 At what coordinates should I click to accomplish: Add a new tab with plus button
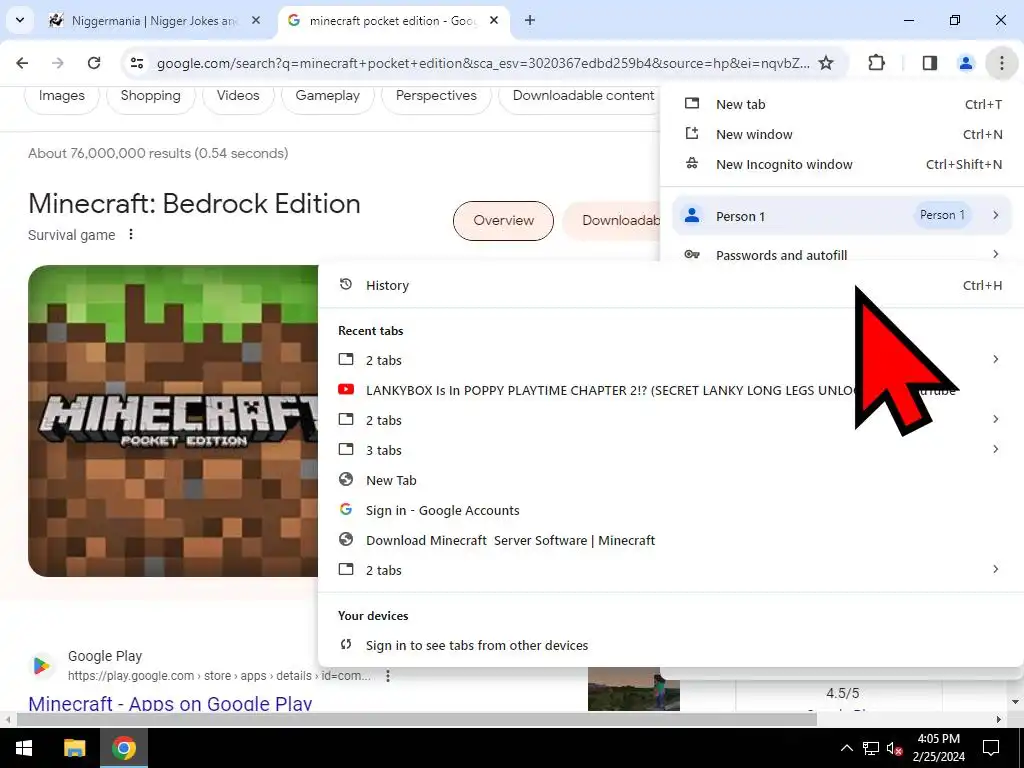click(530, 20)
